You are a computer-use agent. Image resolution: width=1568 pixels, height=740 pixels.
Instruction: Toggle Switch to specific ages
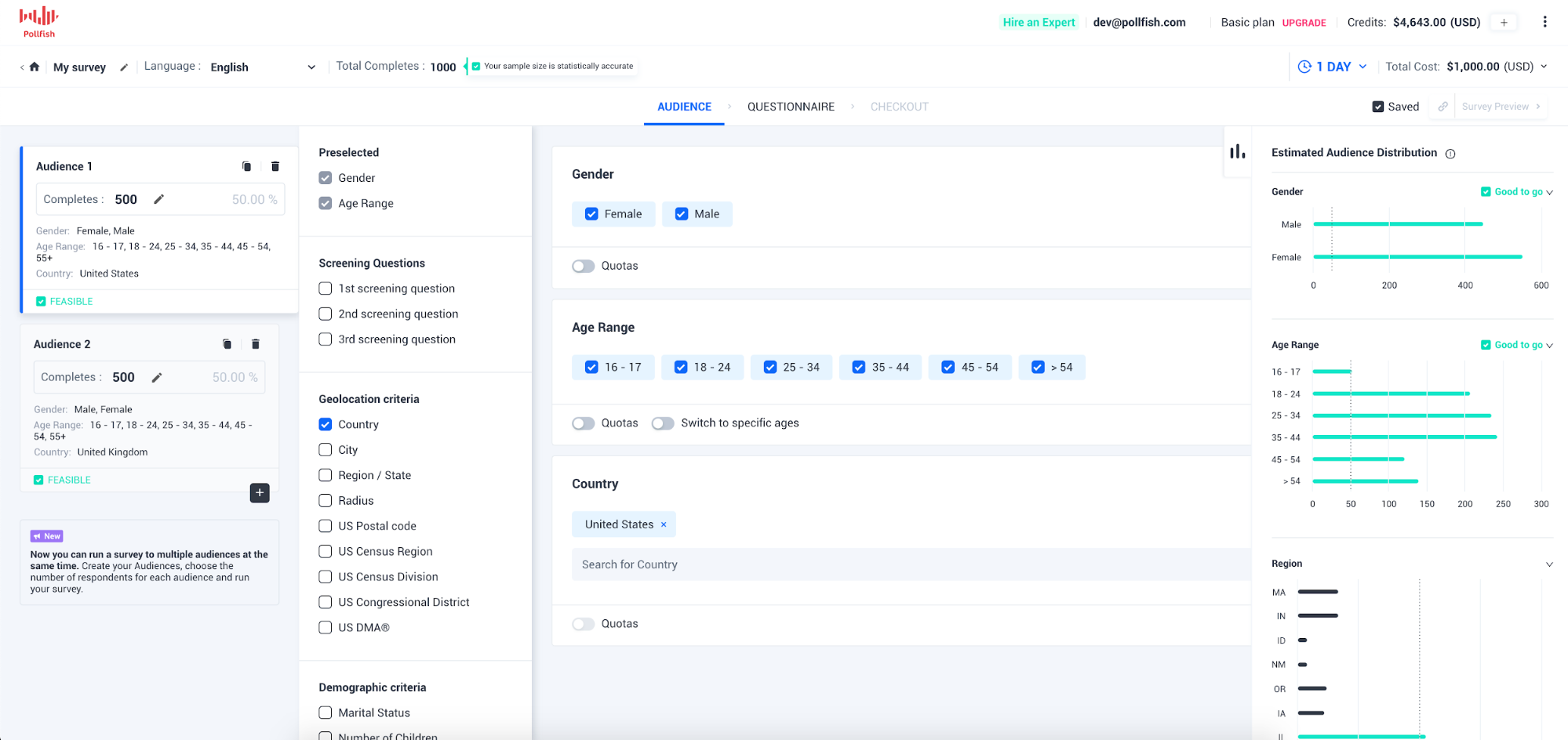coord(663,423)
